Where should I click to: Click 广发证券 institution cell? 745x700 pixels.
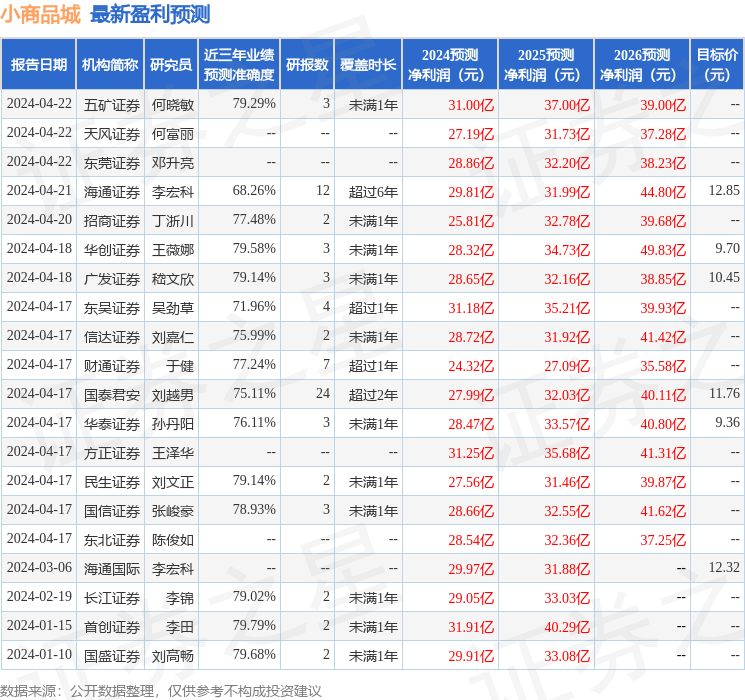[x=112, y=279]
